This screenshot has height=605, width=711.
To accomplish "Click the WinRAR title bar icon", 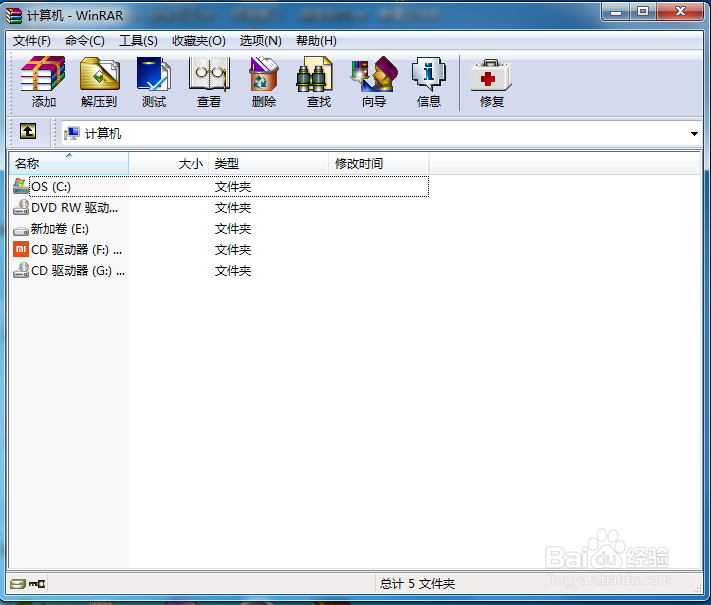I will [14, 15].
